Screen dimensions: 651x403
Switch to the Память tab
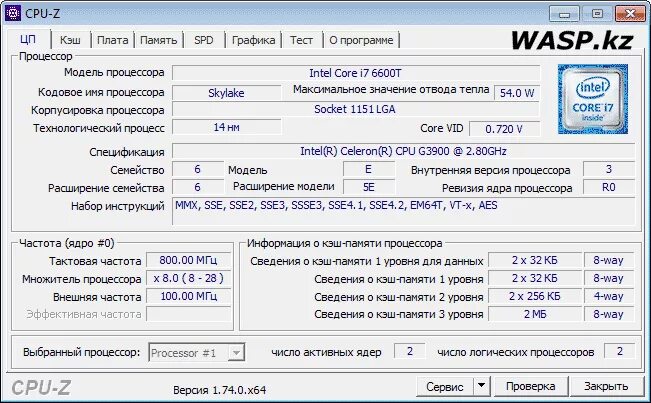click(159, 40)
